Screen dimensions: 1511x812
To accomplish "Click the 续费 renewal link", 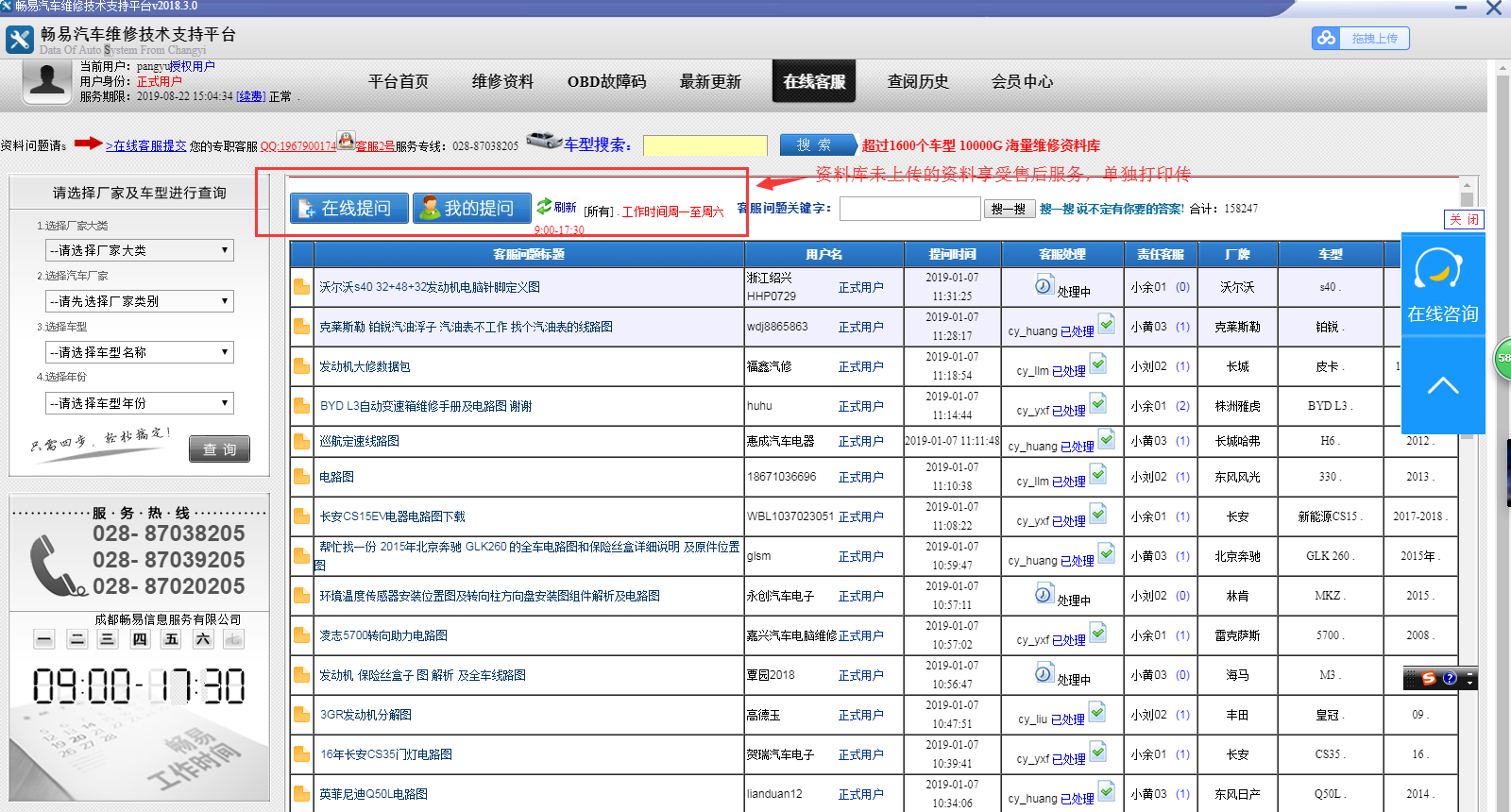I will coord(250,96).
